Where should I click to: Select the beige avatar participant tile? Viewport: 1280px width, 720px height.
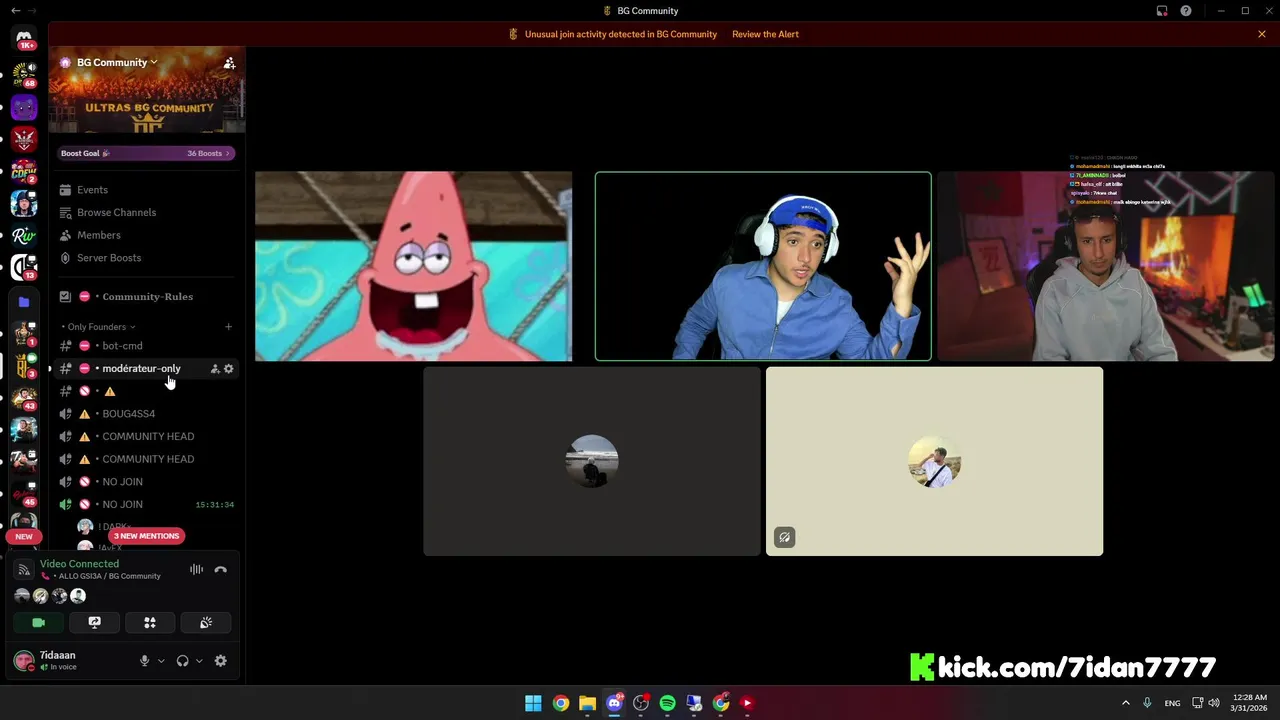pyautogui.click(x=934, y=461)
